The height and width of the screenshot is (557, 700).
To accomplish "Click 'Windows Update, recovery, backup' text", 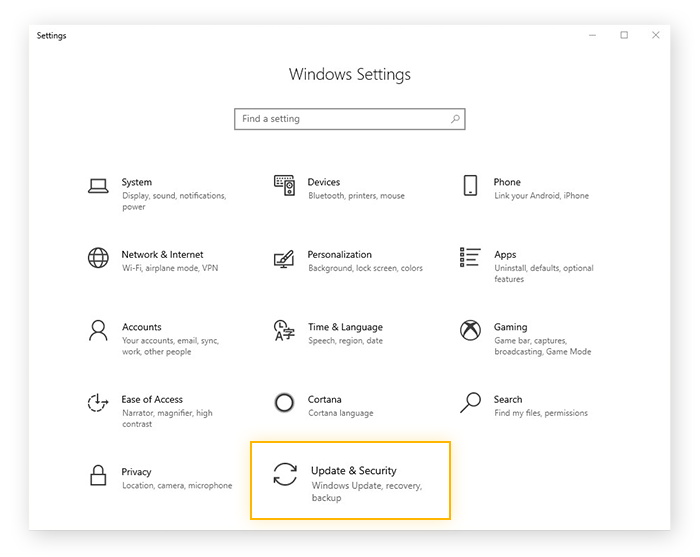I will pyautogui.click(x=367, y=491).
